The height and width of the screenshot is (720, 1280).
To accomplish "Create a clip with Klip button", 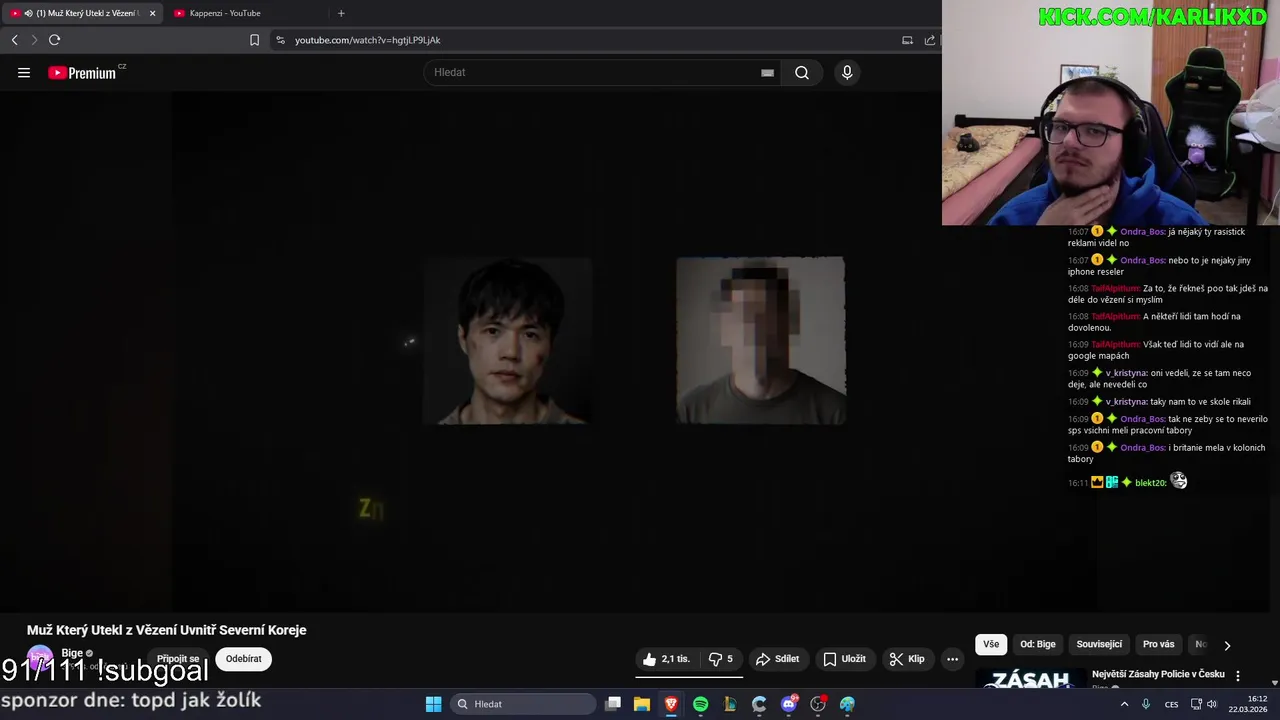I will 906,659.
